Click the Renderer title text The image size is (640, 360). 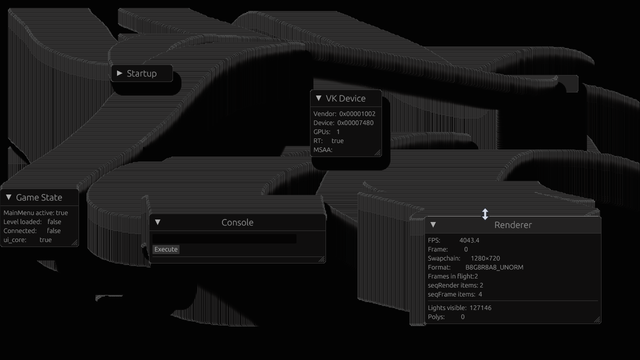pos(513,225)
